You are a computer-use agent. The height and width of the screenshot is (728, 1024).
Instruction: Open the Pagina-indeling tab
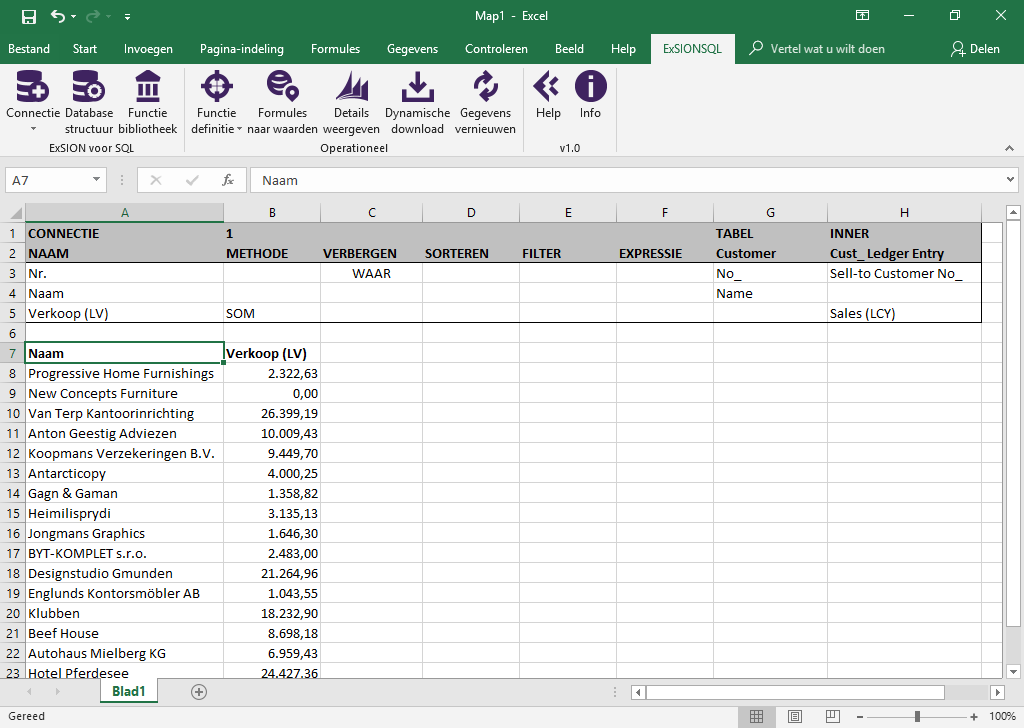[242, 49]
